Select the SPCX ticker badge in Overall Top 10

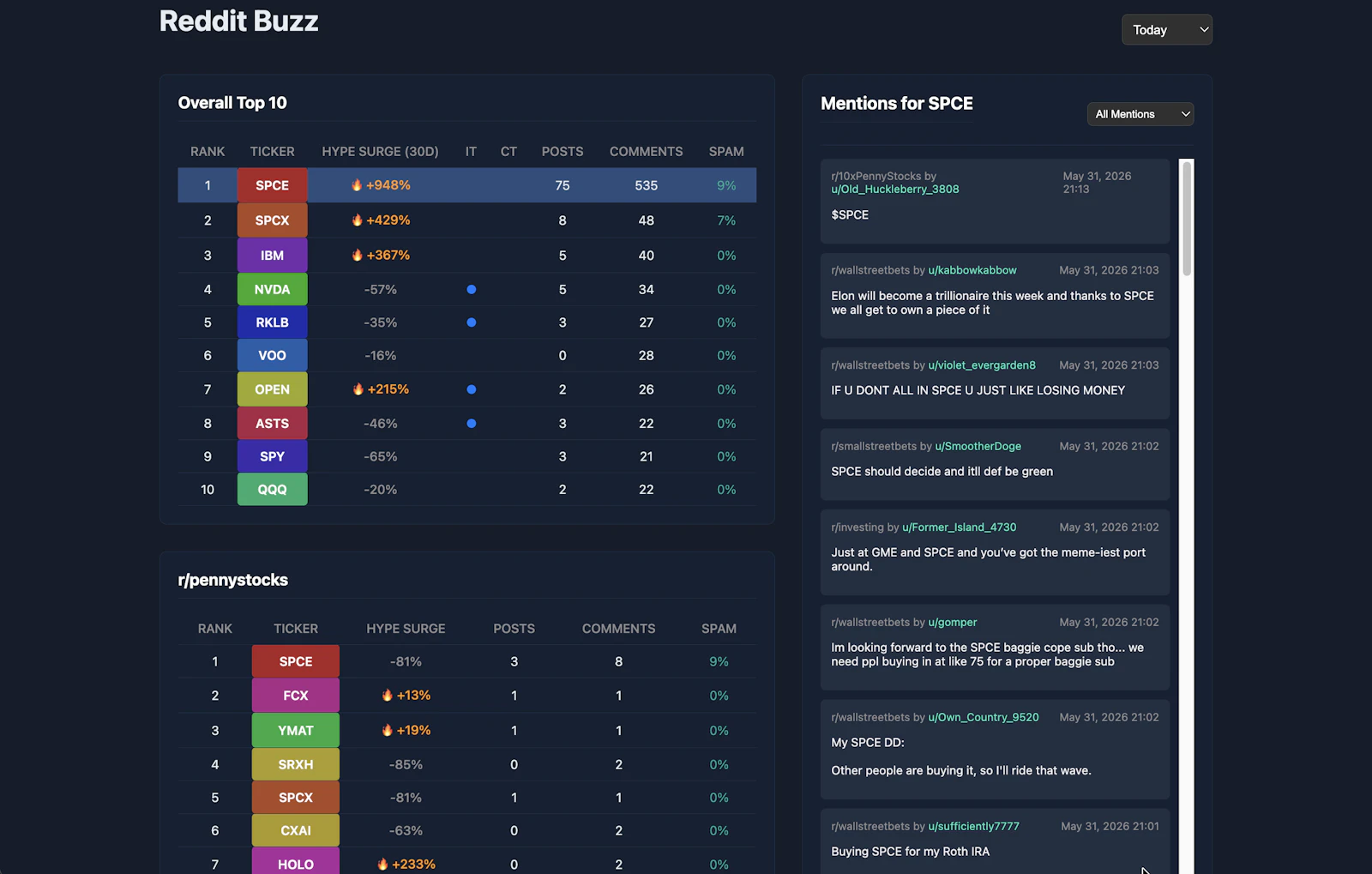[x=272, y=220]
